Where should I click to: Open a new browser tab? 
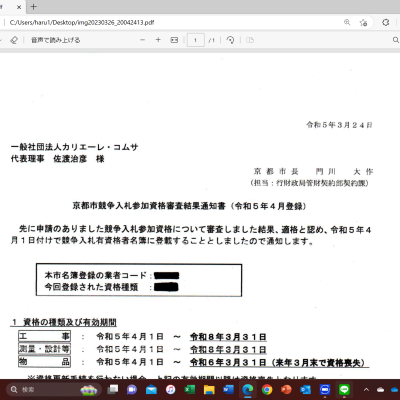pyautogui.click(x=33, y=7)
